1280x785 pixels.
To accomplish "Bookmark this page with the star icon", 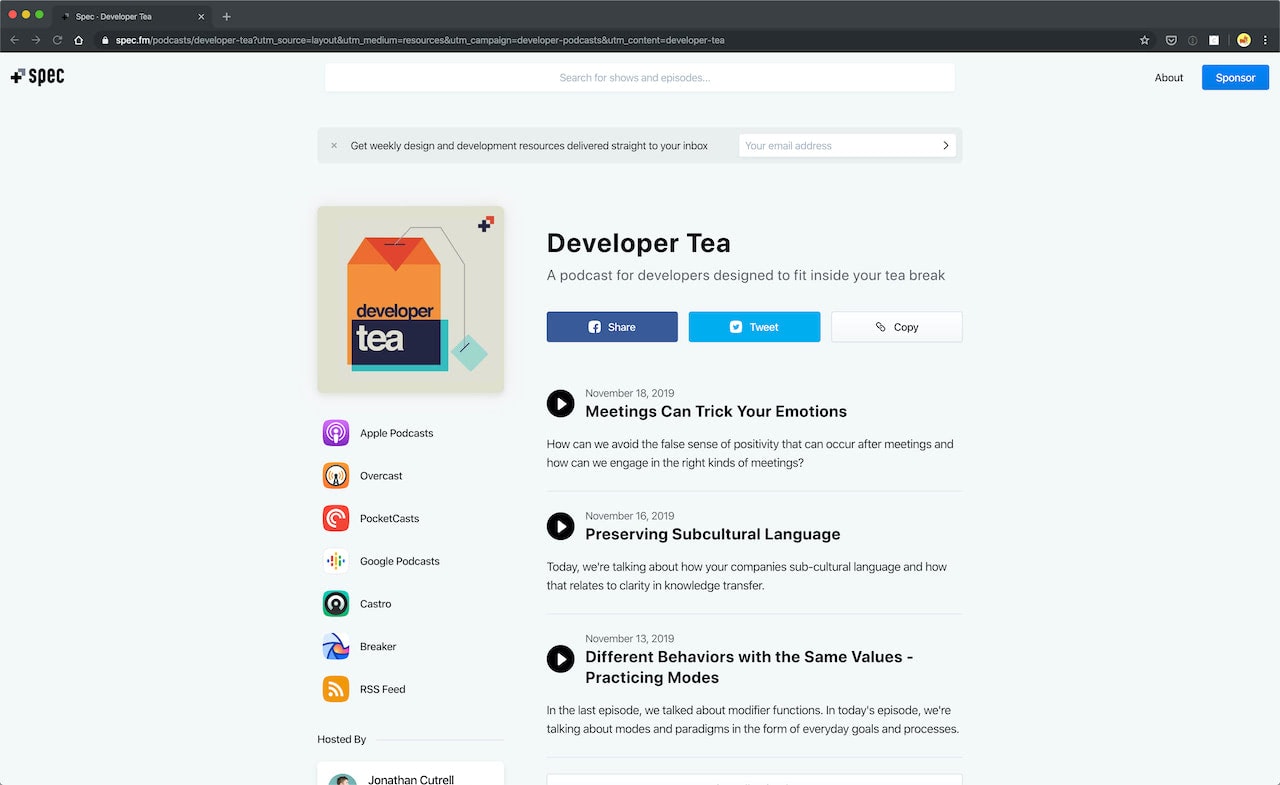I will coord(1144,40).
